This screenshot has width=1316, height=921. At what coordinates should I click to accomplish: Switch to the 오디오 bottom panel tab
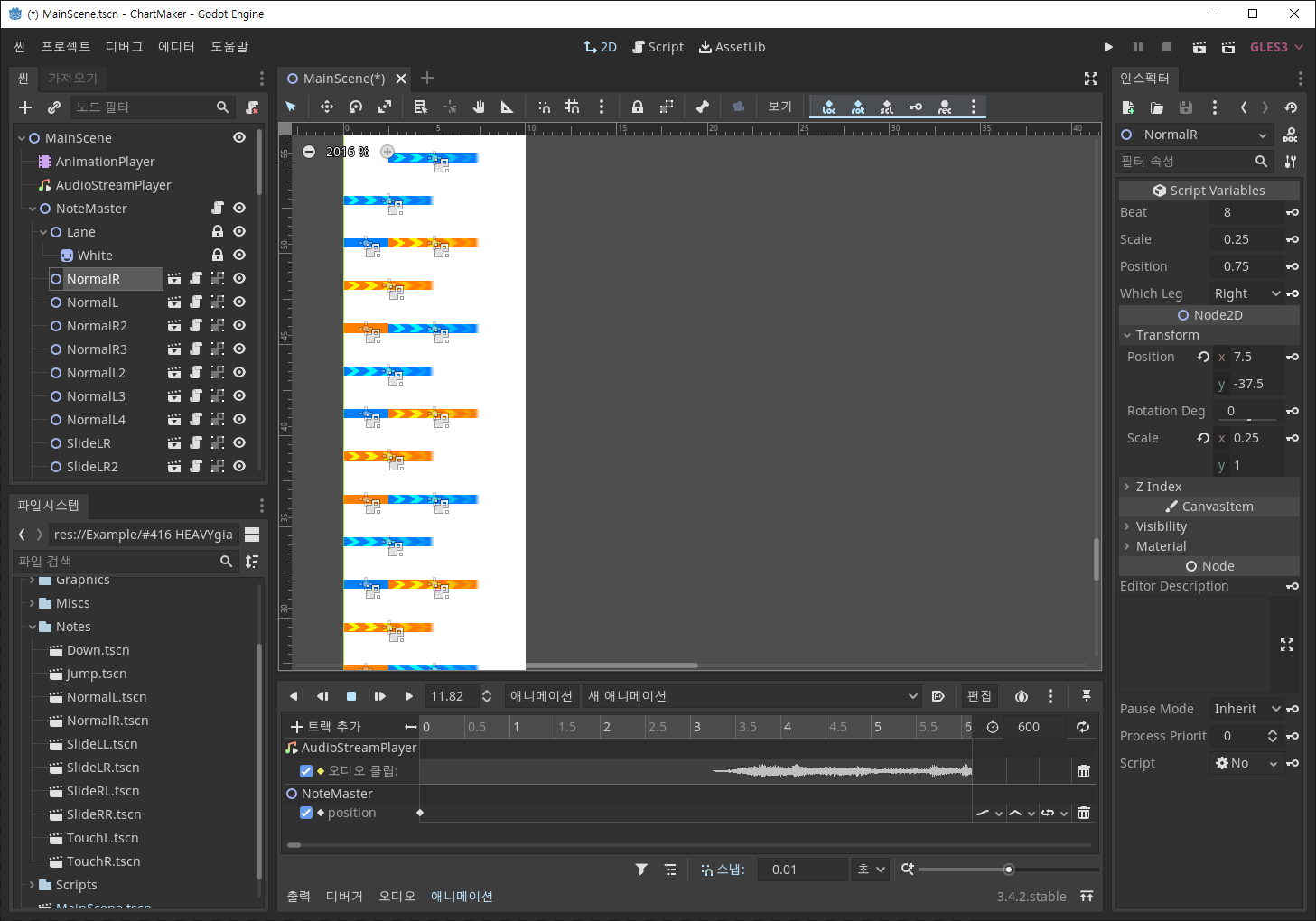point(397,897)
